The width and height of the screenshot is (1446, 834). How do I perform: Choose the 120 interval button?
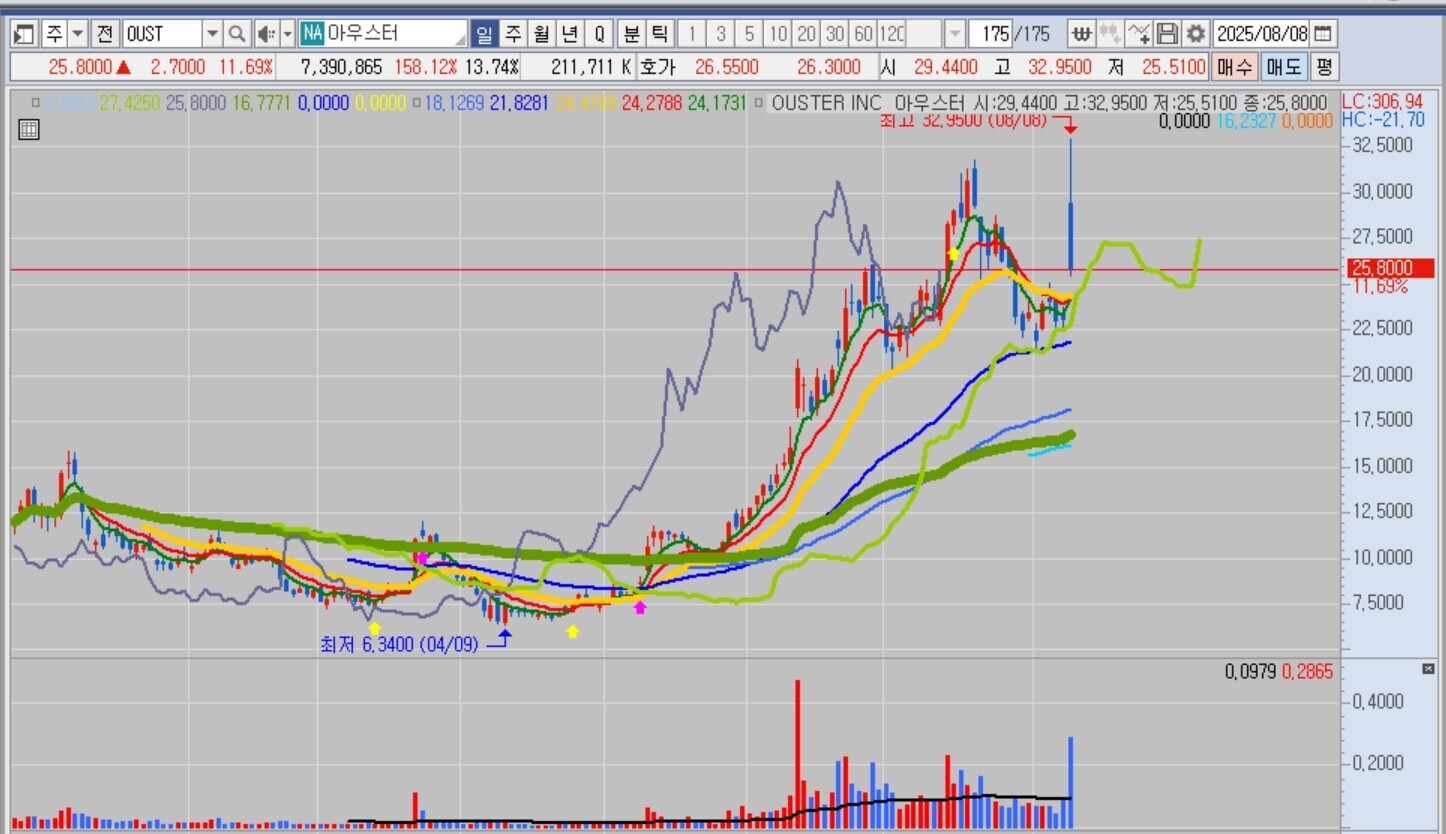[892, 34]
